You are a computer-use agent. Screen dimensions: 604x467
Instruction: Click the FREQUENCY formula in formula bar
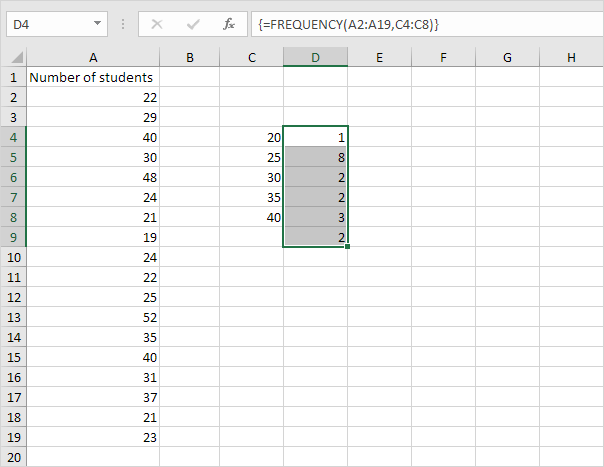(x=348, y=25)
